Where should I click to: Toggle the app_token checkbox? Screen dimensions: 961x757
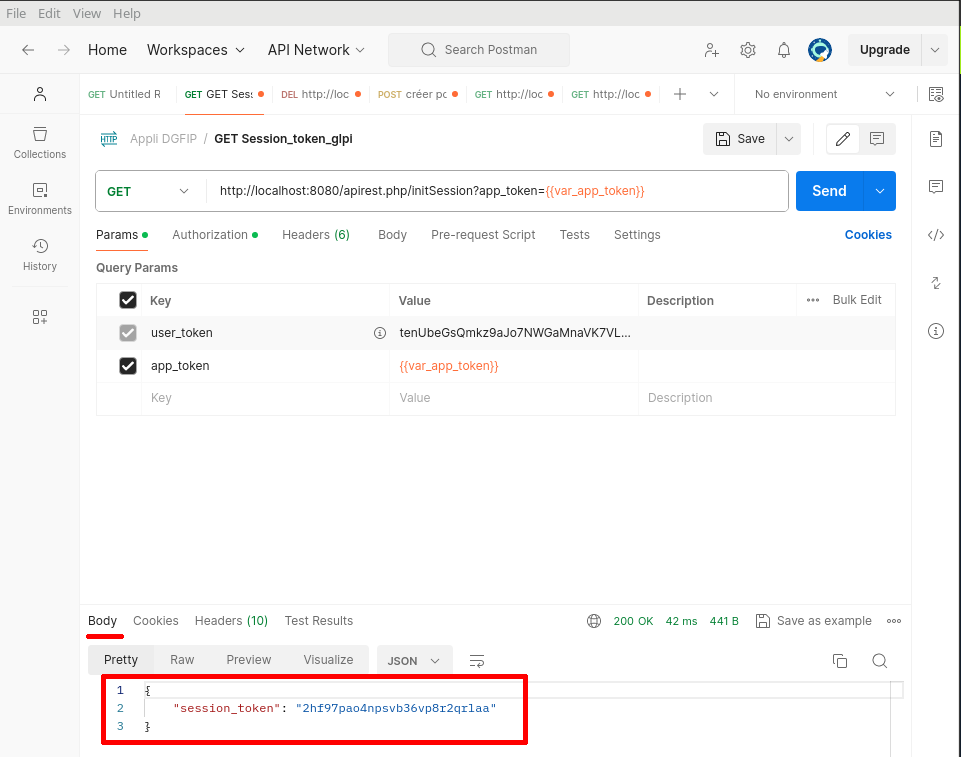click(x=128, y=366)
